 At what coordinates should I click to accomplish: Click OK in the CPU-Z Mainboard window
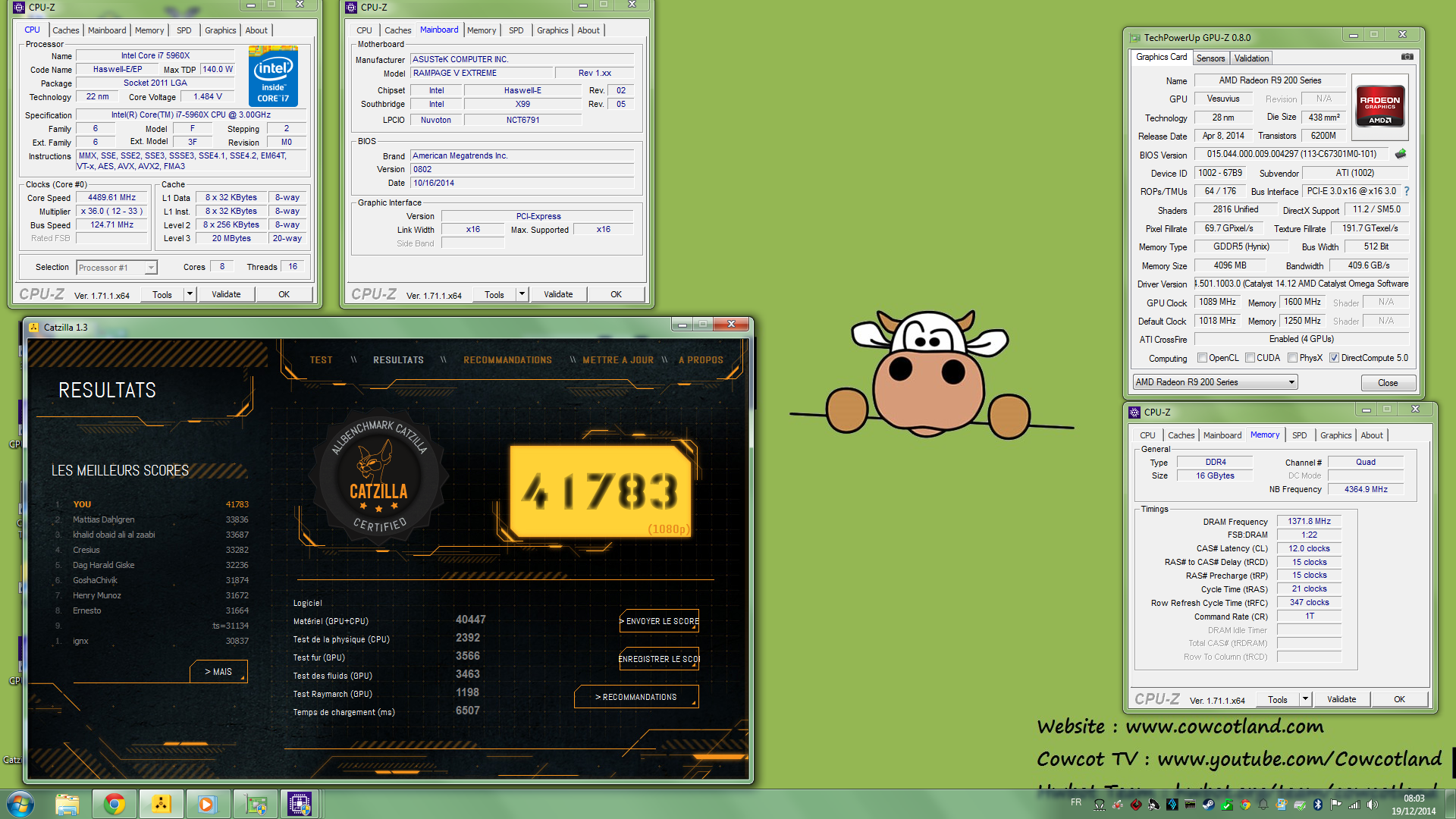coord(616,294)
